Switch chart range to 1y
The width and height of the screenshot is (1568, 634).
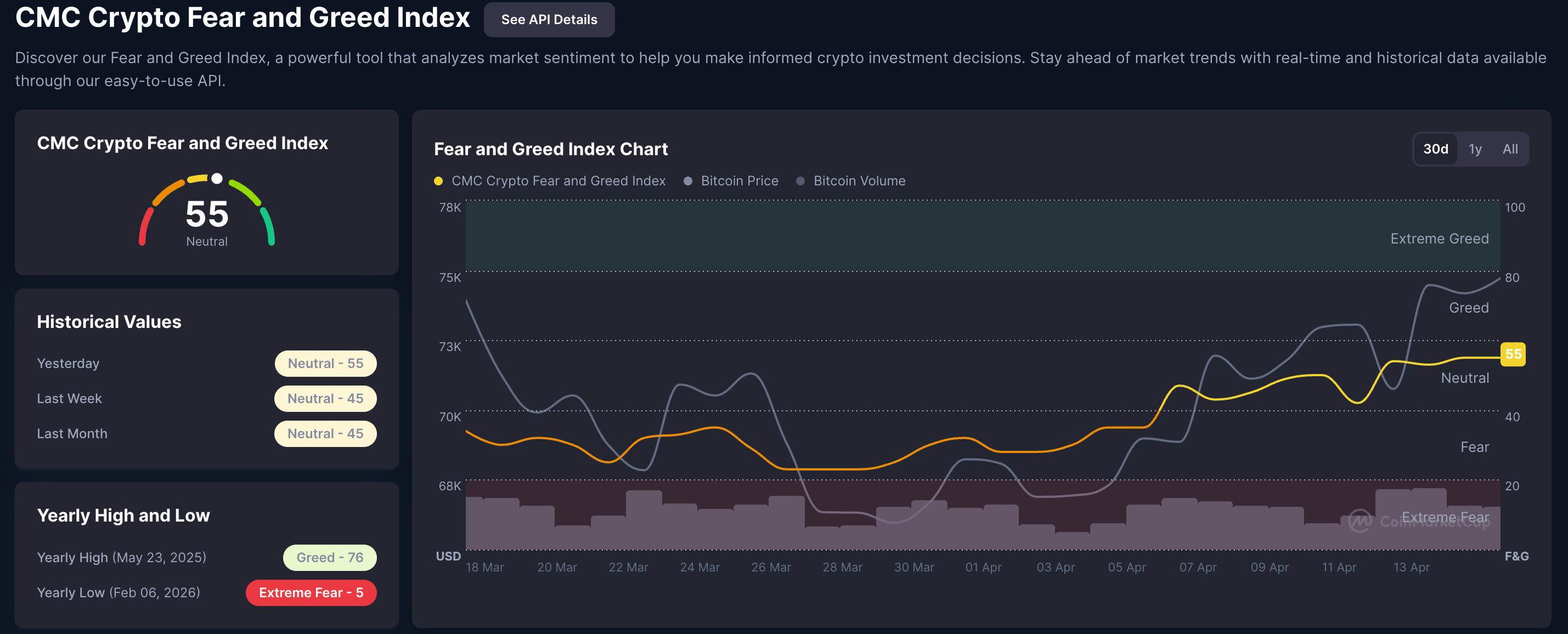(1474, 149)
